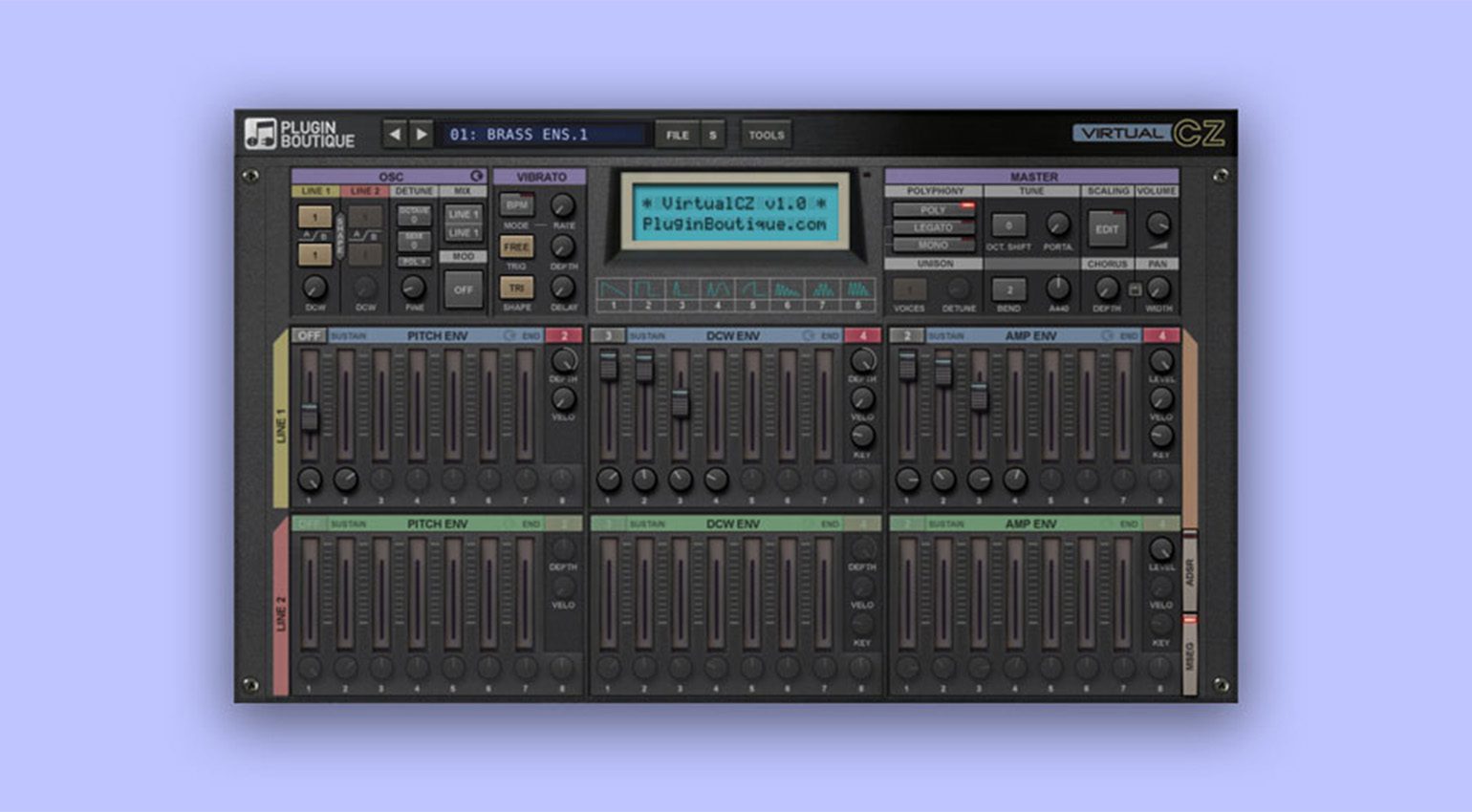The image size is (1472, 812).
Task: Click Line 1 DCW ENV slider 3 handle
Action: coord(680,402)
